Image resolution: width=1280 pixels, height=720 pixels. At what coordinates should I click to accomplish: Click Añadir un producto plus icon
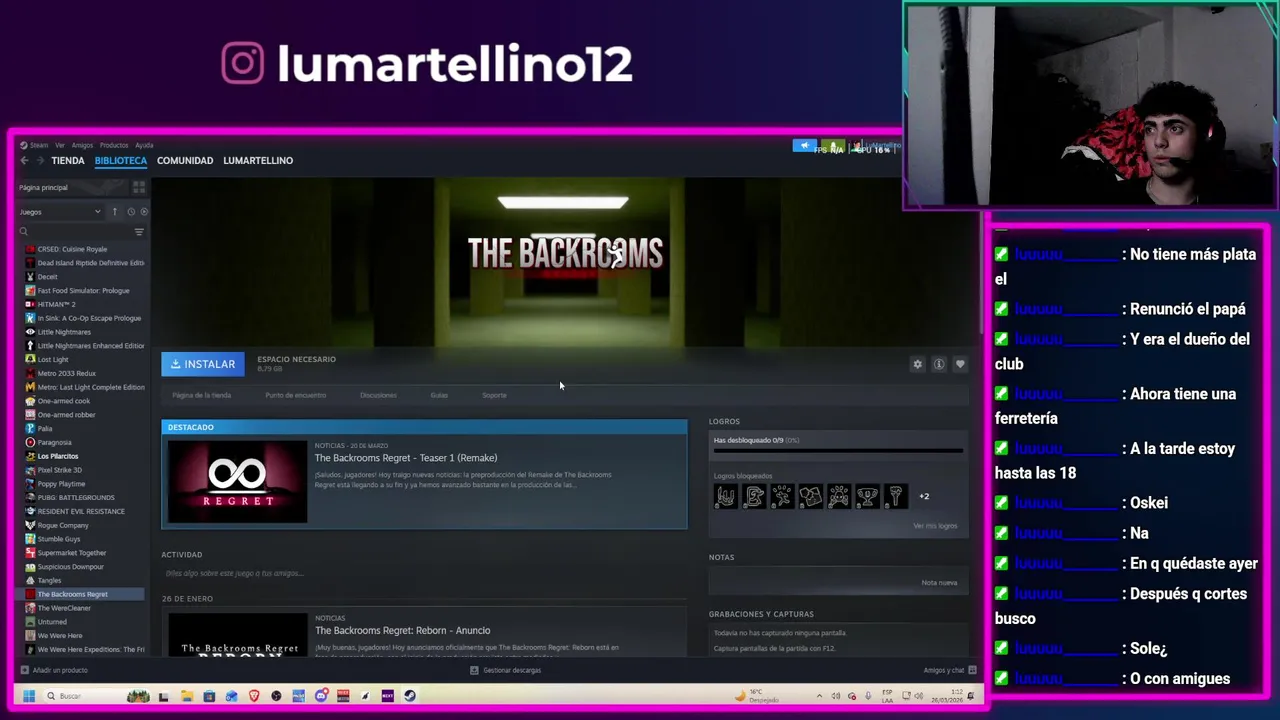tap(25, 670)
